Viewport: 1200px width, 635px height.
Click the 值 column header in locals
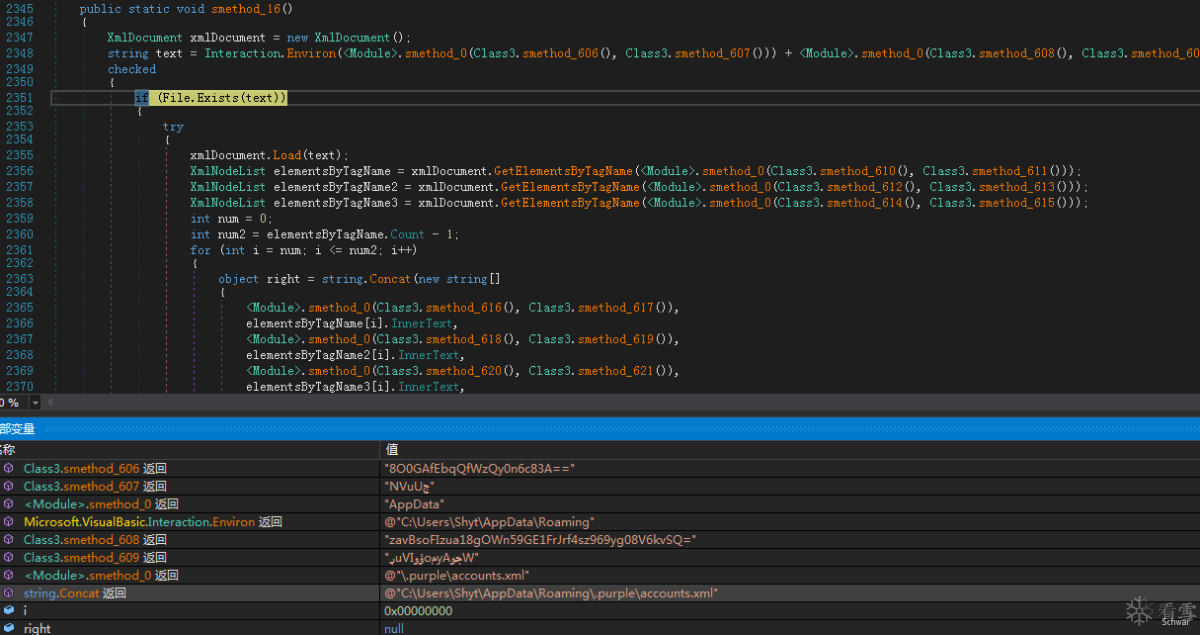(391, 449)
